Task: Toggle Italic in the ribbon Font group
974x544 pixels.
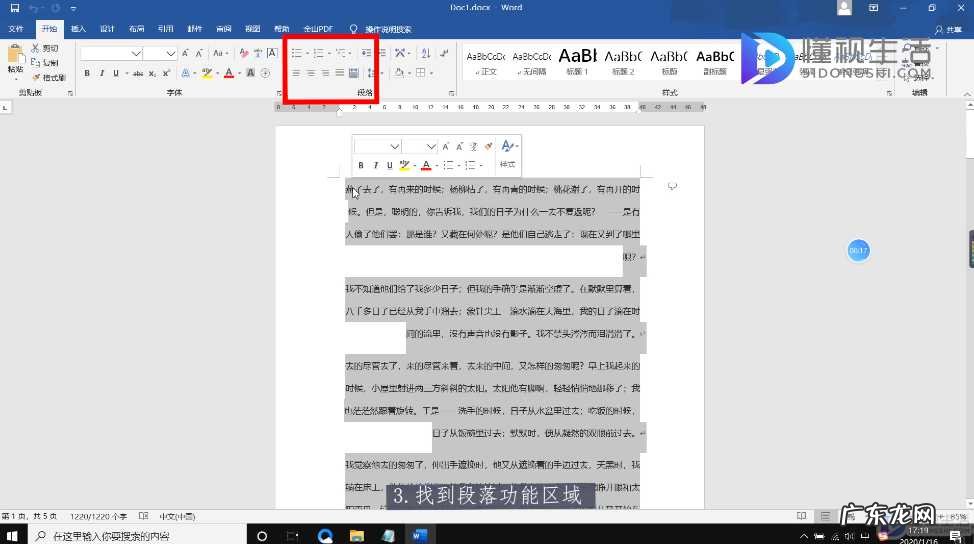Action: tap(101, 73)
